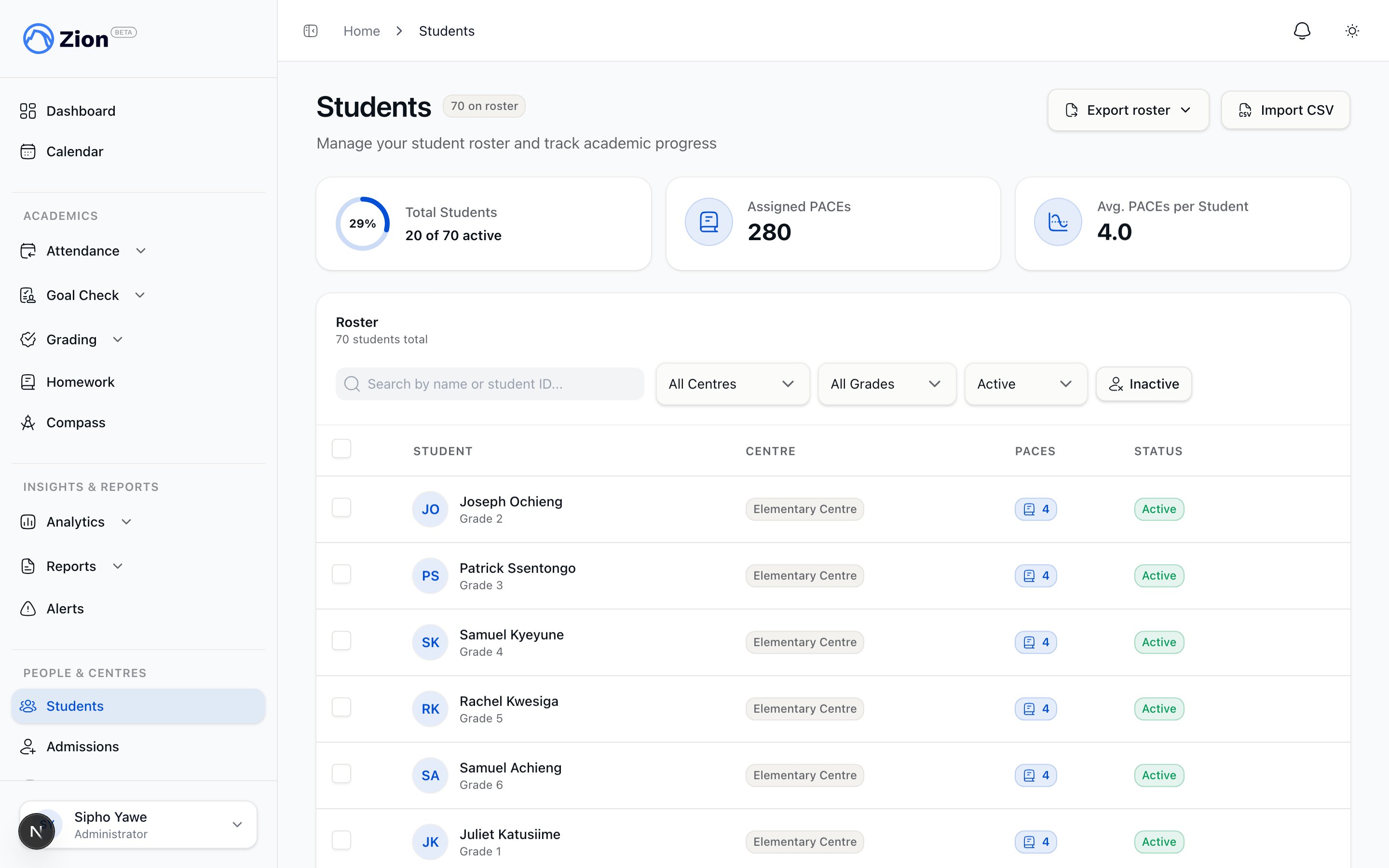Open the notifications bell
The image size is (1389, 868).
click(x=1302, y=31)
